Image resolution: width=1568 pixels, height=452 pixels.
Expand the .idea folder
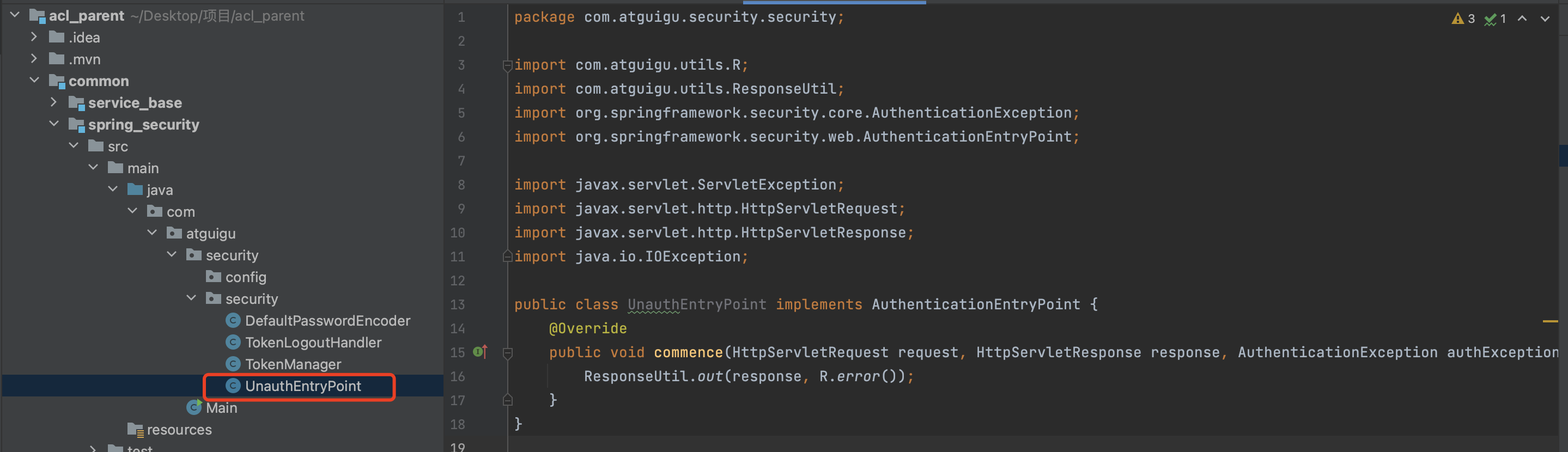pyautogui.click(x=34, y=38)
